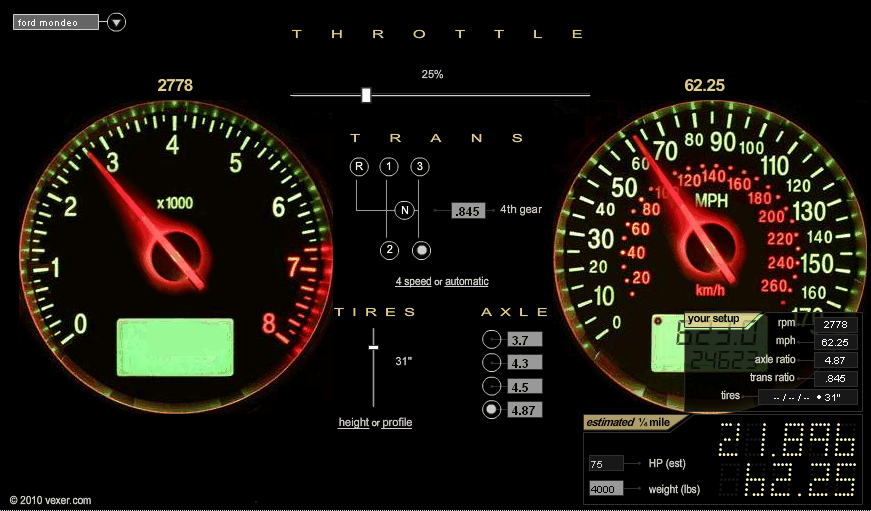This screenshot has height=511, width=871.
Task: Choose the 3.7 axle ratio
Action: [x=492, y=340]
